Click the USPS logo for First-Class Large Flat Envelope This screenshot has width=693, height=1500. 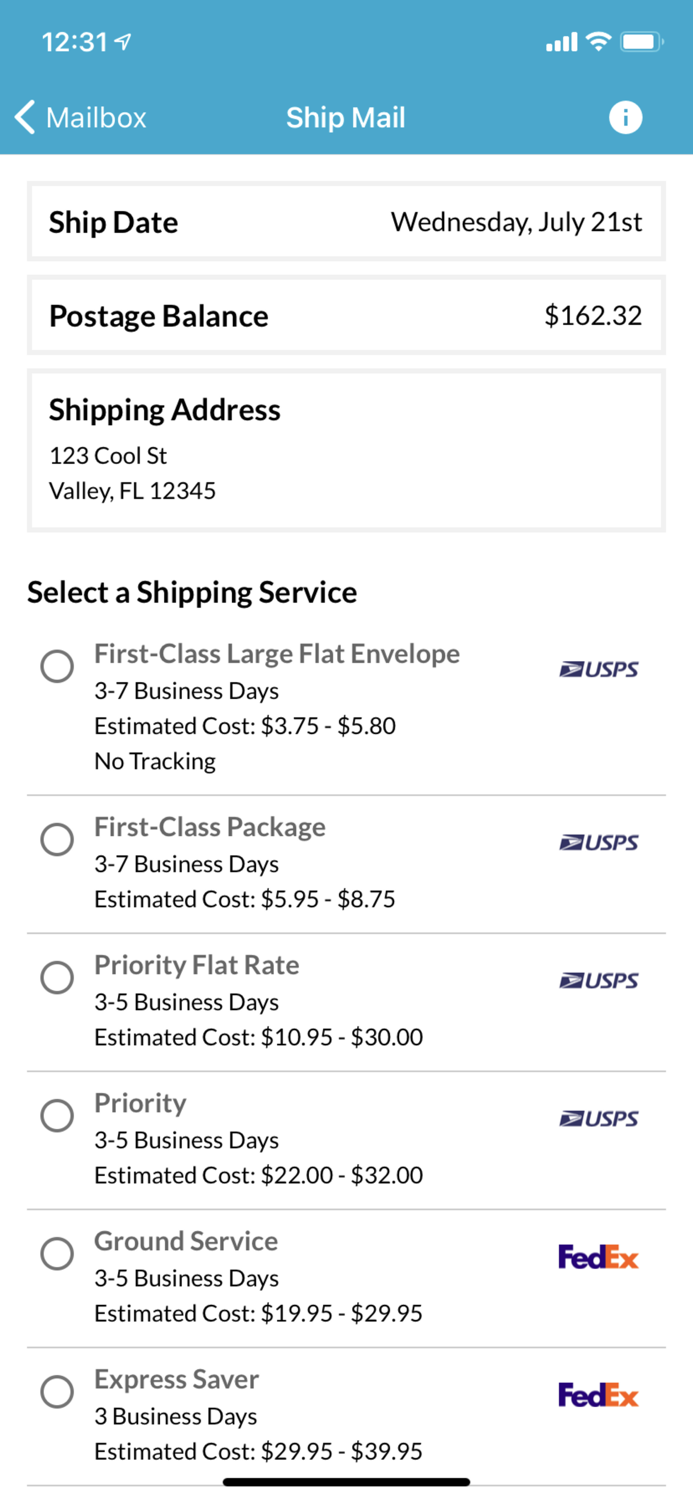tap(598, 670)
